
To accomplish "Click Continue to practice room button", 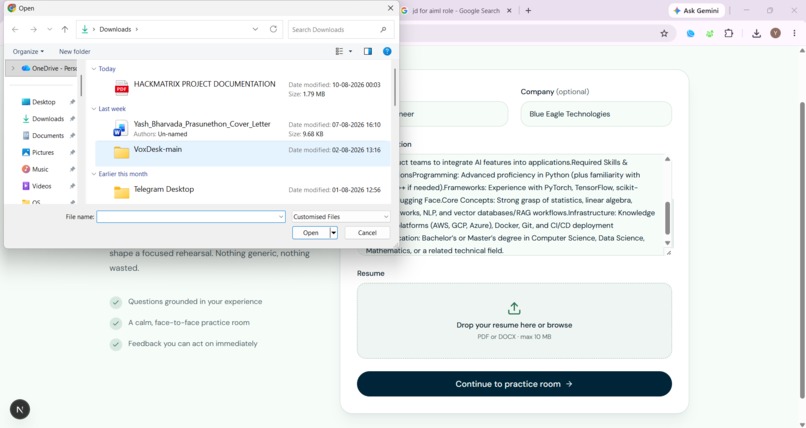I will pyautogui.click(x=514, y=384).
